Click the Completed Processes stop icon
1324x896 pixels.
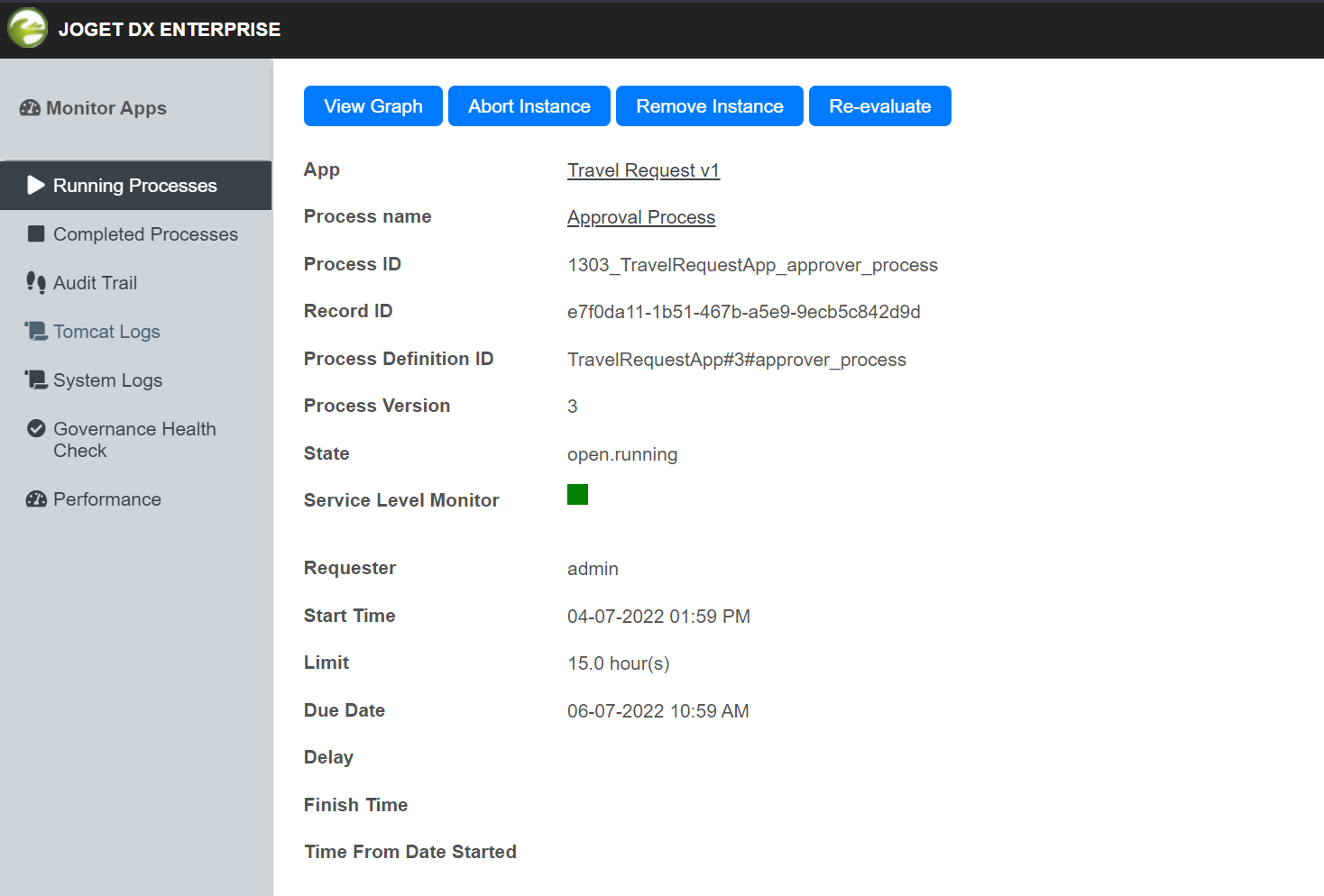point(36,234)
